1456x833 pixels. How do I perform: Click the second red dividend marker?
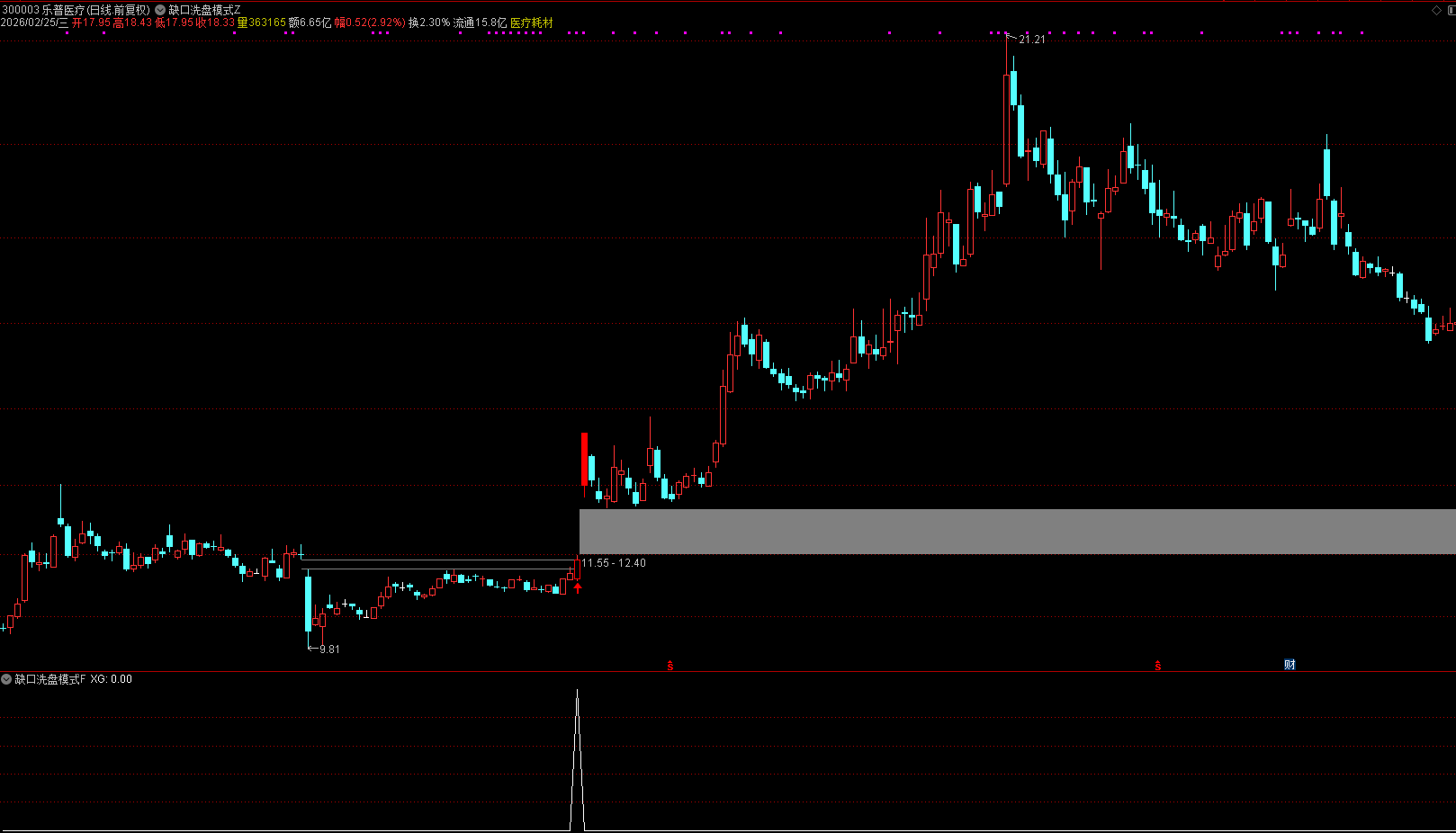[x=1157, y=666]
